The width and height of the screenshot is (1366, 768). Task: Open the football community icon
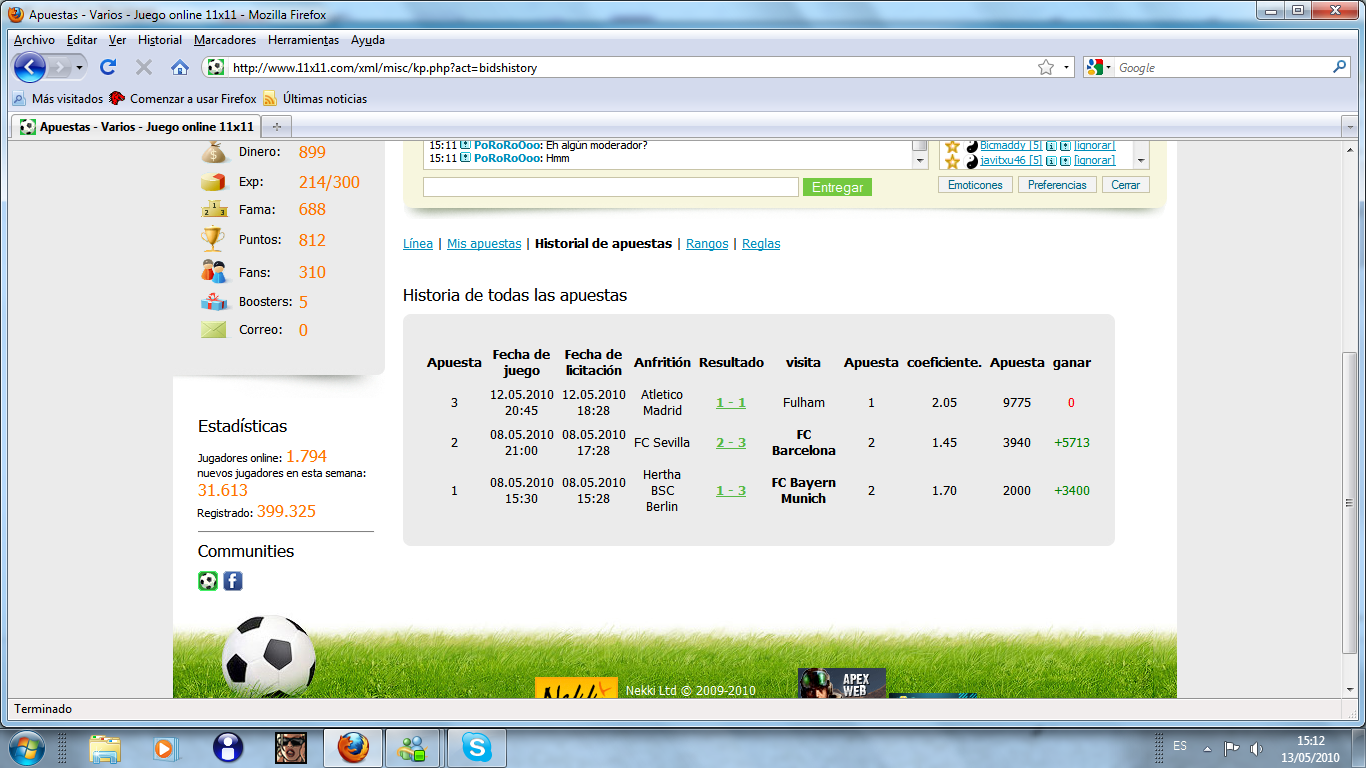[x=207, y=581]
